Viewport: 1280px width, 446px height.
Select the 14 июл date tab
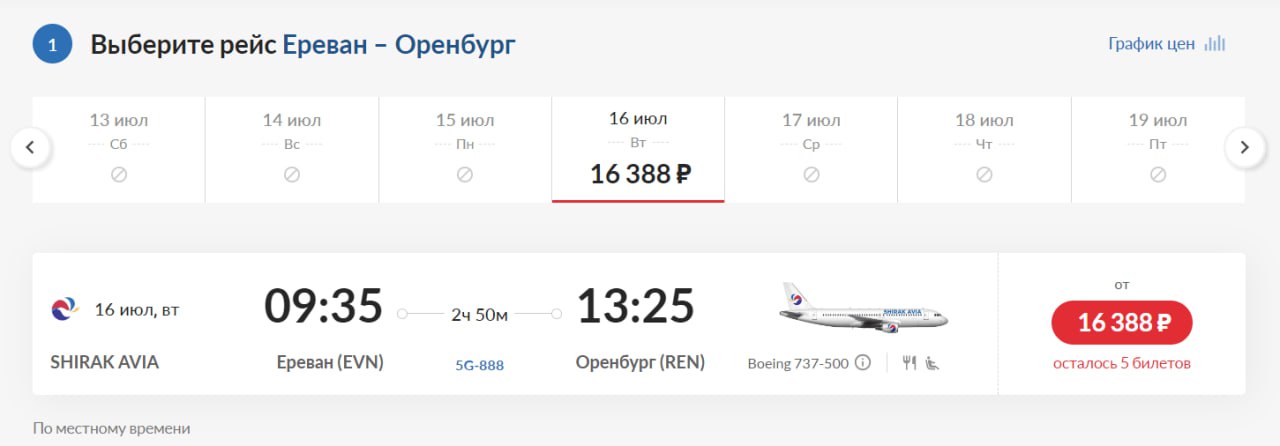[x=291, y=148]
